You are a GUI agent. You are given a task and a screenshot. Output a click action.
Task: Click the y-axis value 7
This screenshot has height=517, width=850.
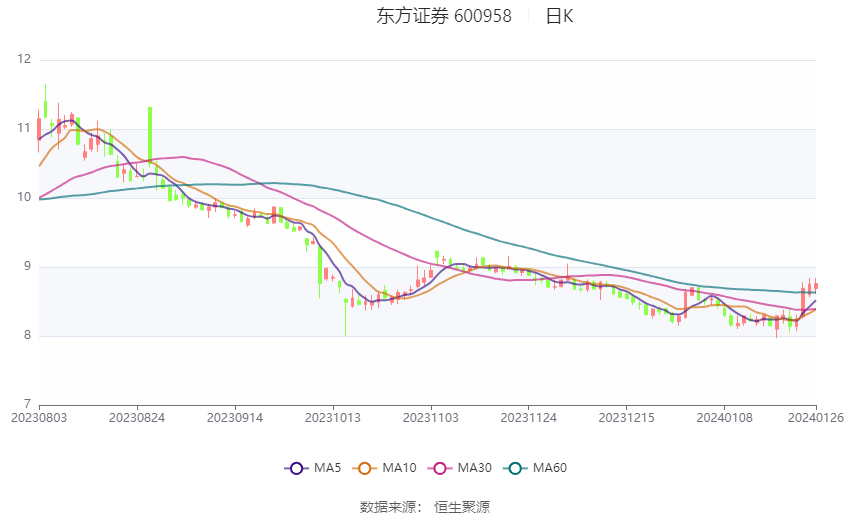[x=28, y=404]
